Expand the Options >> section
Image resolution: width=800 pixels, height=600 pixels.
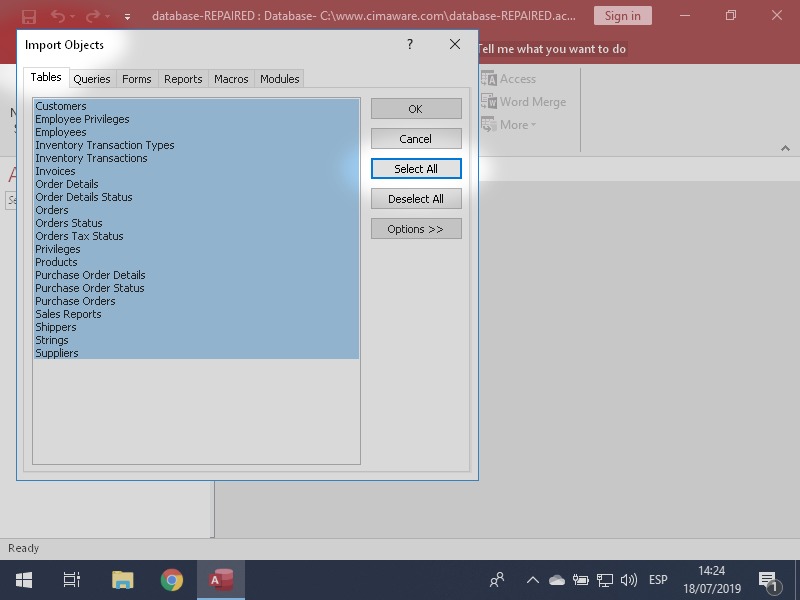[416, 229]
